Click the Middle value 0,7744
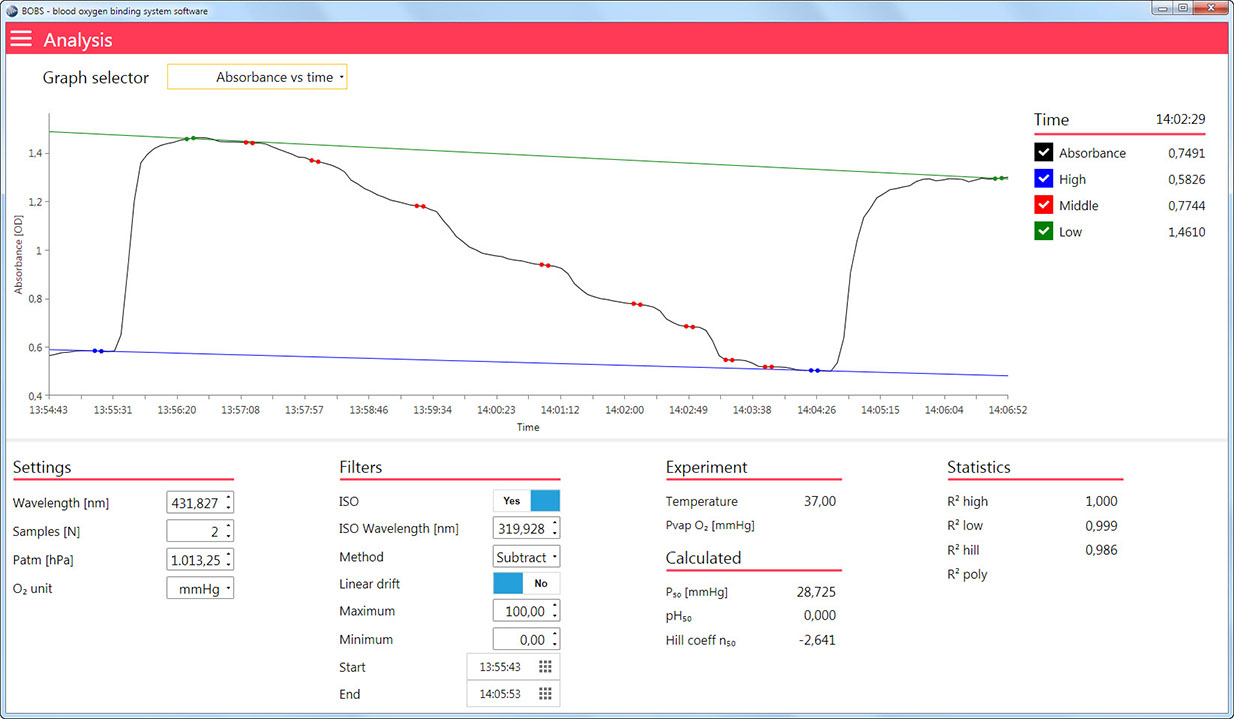The image size is (1234, 719). coord(1186,205)
